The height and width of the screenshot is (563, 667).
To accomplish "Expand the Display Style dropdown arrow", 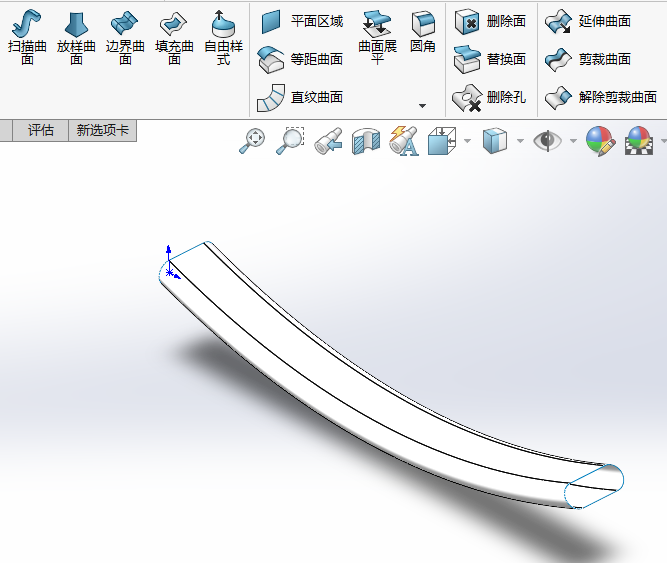I will [520, 141].
